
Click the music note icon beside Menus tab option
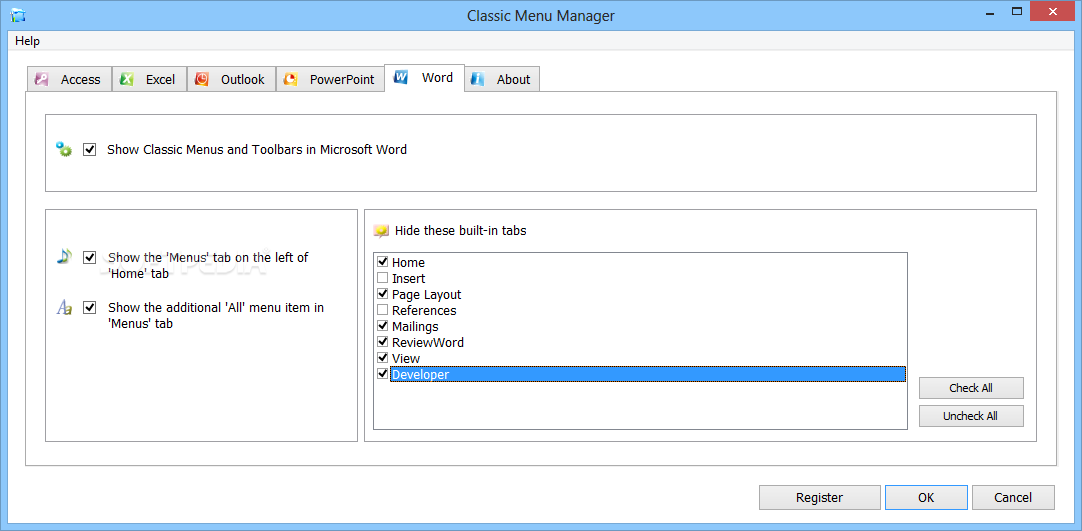pyautogui.click(x=64, y=257)
